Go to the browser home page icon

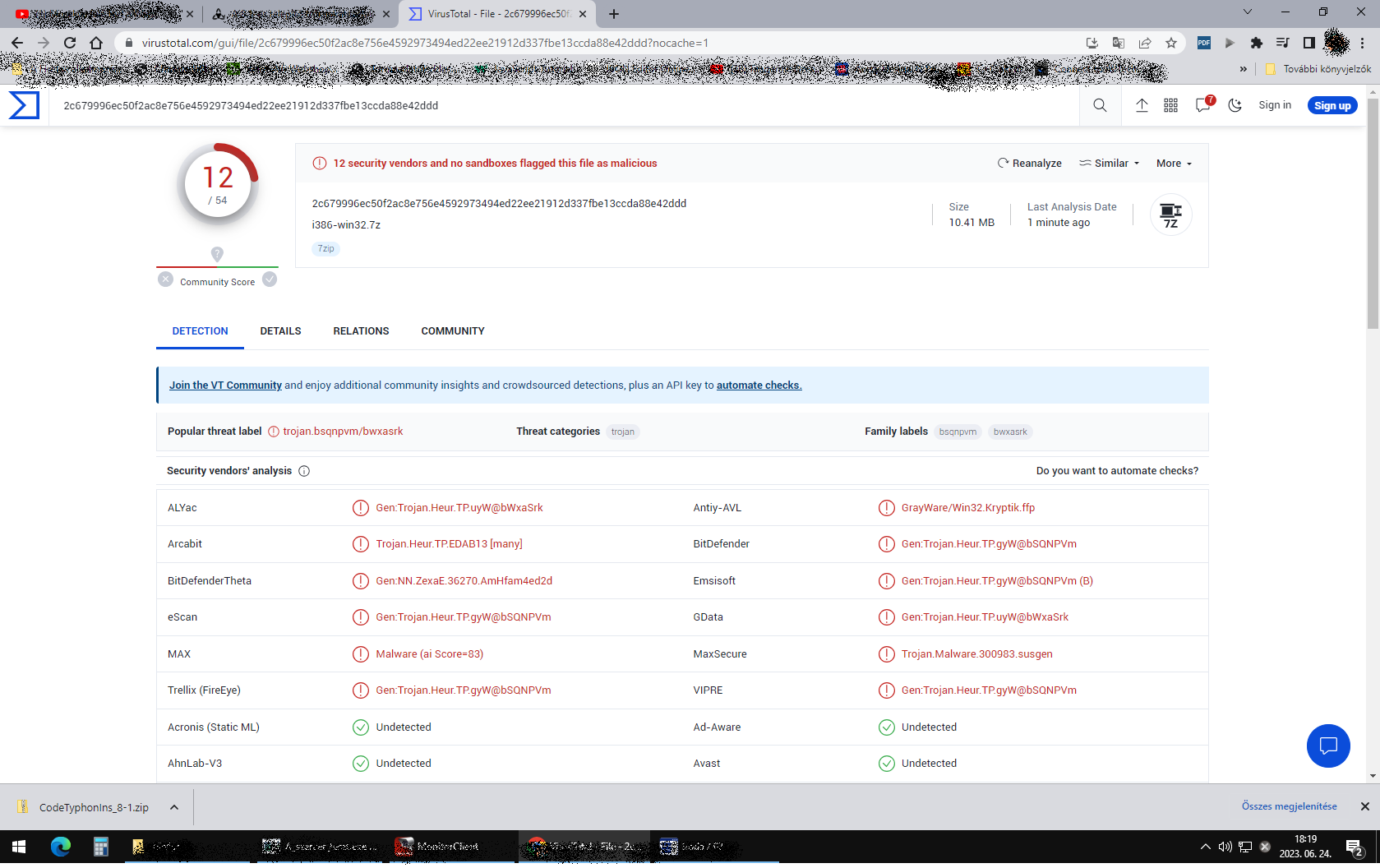96,43
